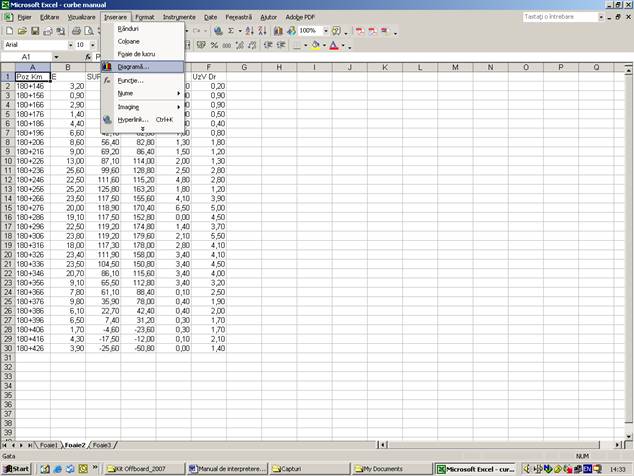Click the Save diskette icon
Image resolution: width=634 pixels, height=476 pixels.
32,31
